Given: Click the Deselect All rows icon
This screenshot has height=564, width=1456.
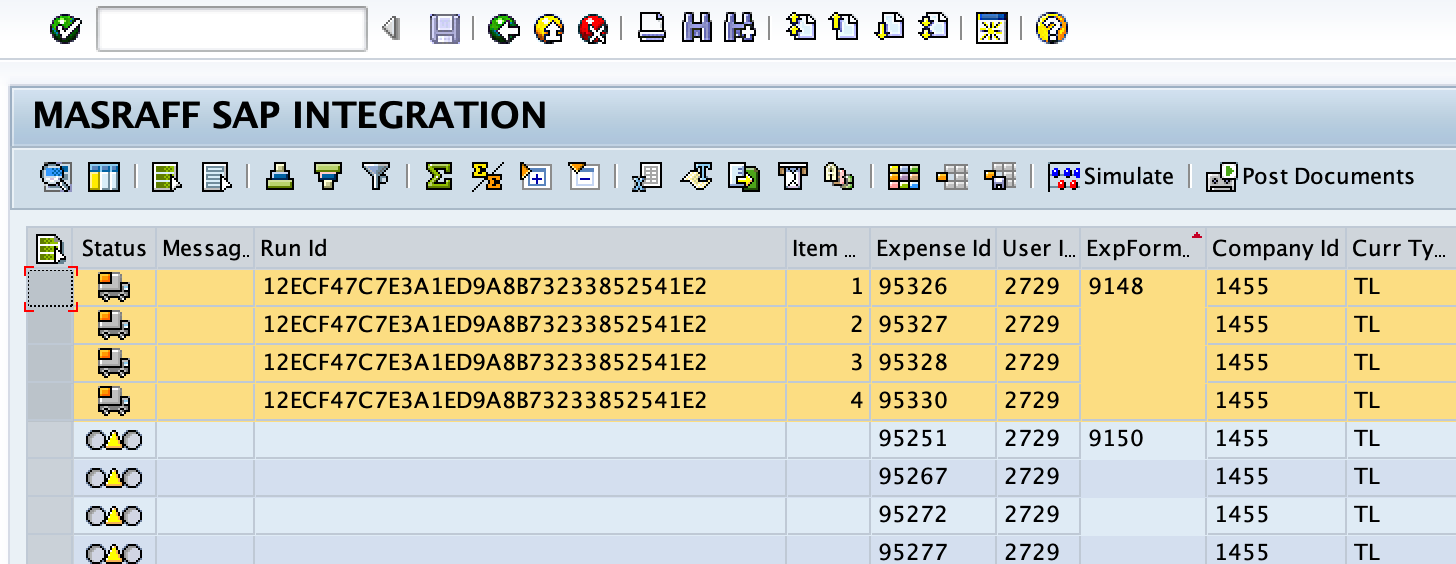Looking at the screenshot, I should tap(216, 177).
